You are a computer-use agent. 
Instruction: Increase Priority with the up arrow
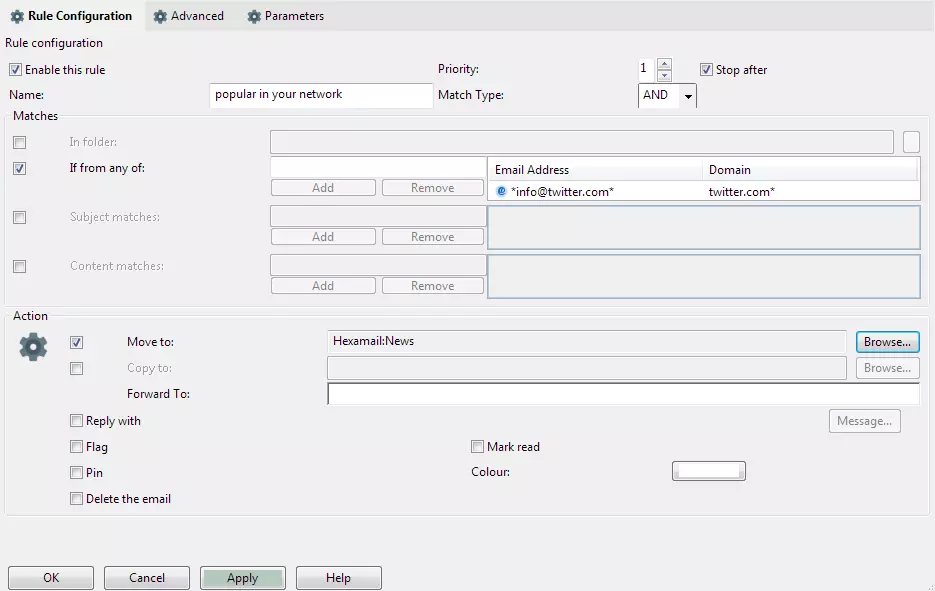(664, 64)
